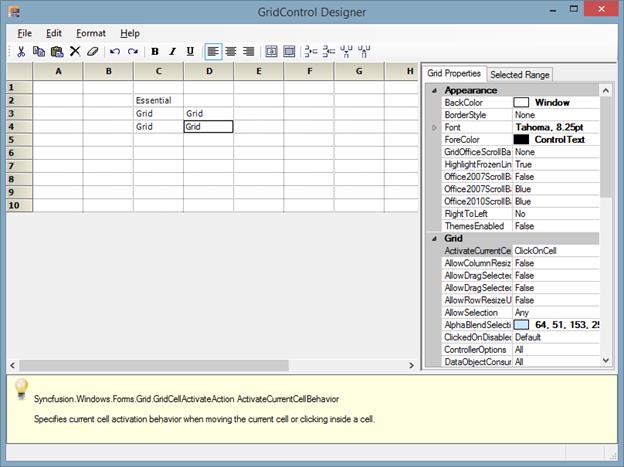Click the first bordered-cell icon after the align icons
Screen dimensions: 624x467
[271, 51]
